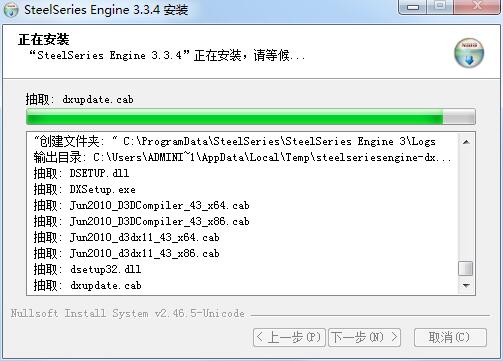This screenshot has height=361, width=503.
Task: Click the Back button 上一步(P)
Action: [x=289, y=337]
